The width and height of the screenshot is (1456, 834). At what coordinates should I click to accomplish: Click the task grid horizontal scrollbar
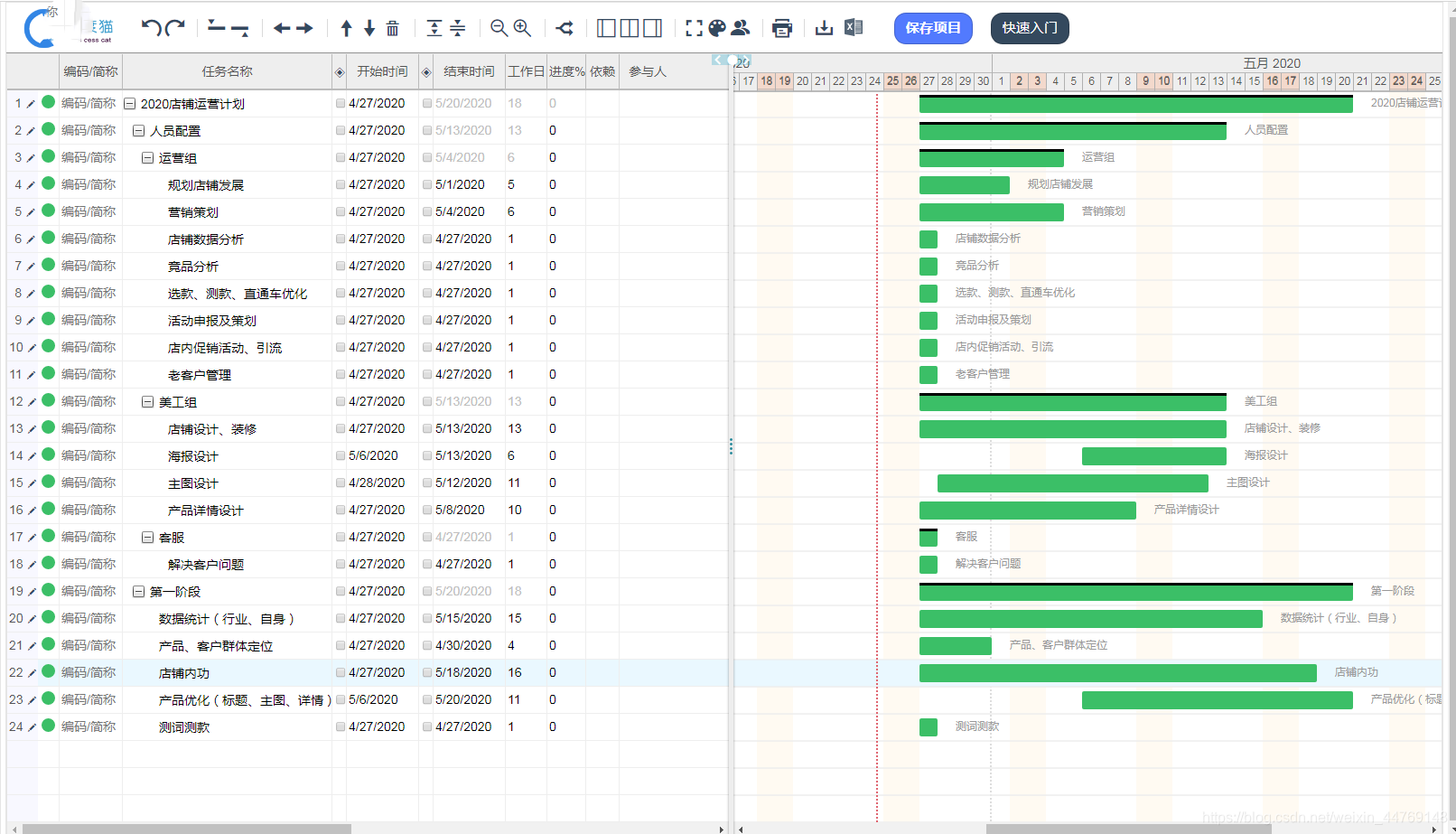[186, 829]
